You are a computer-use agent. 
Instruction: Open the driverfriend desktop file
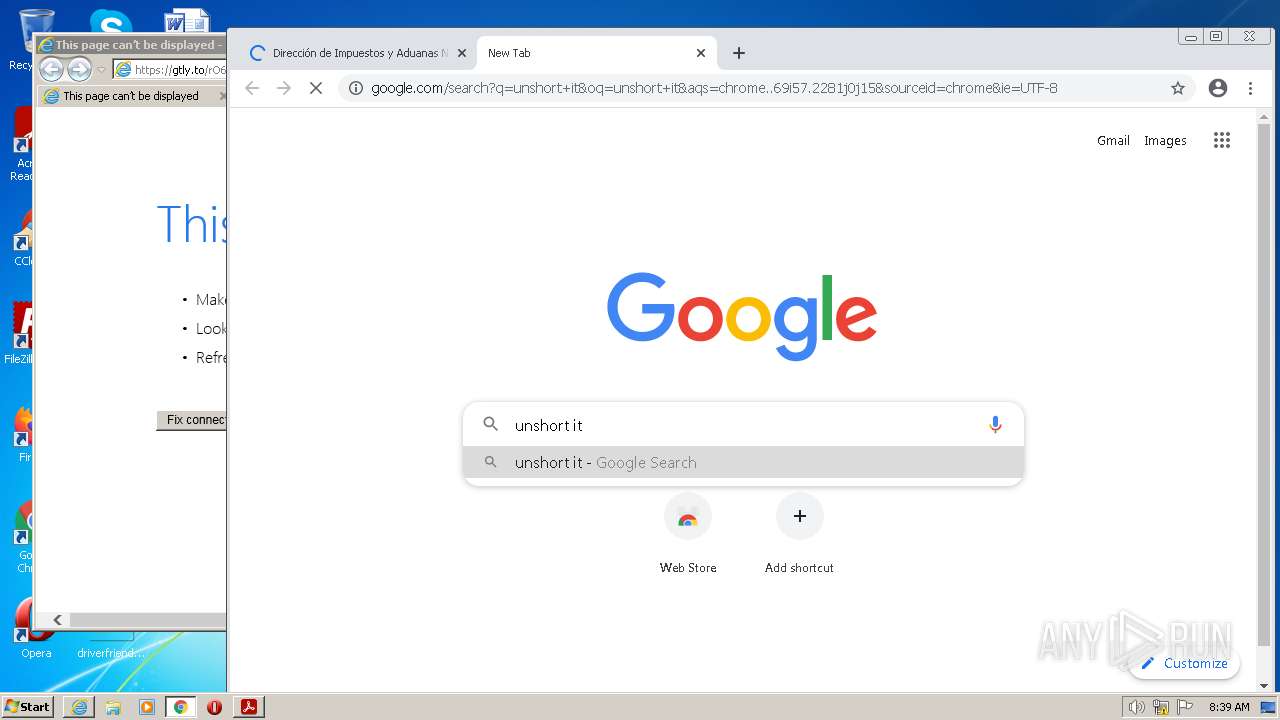[111, 646]
